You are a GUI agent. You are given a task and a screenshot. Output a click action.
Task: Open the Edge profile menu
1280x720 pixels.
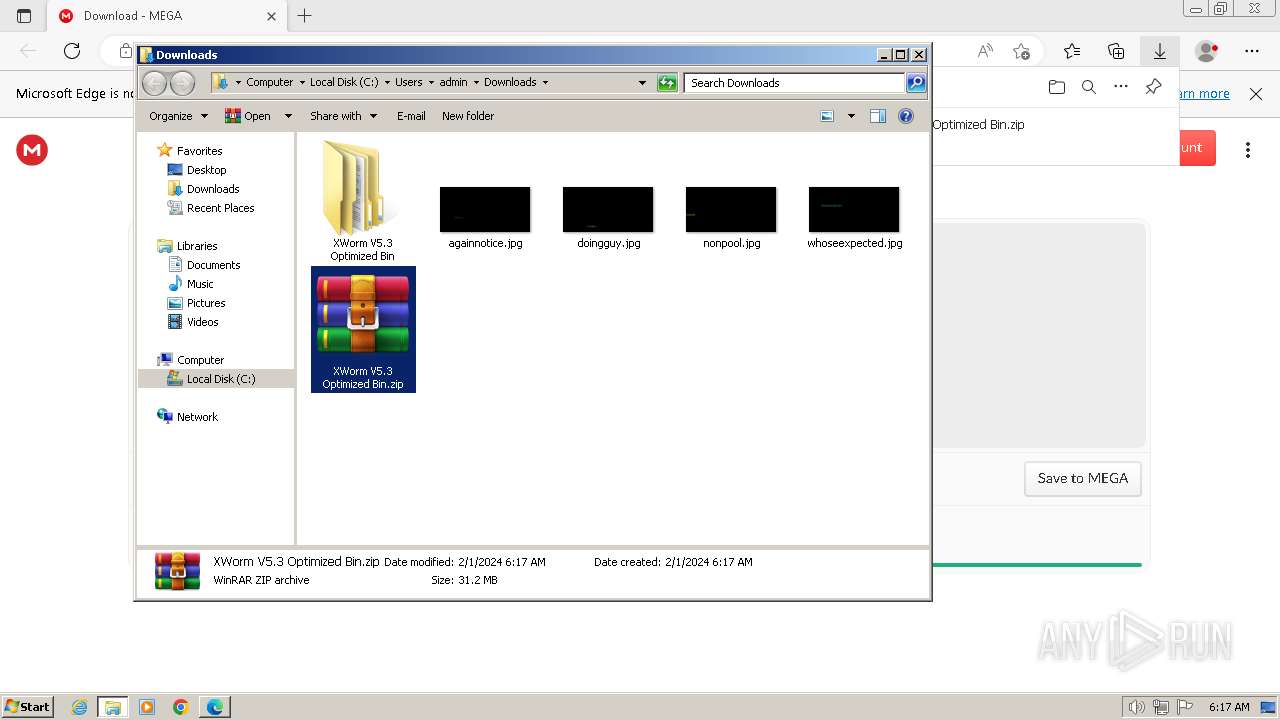click(1207, 51)
